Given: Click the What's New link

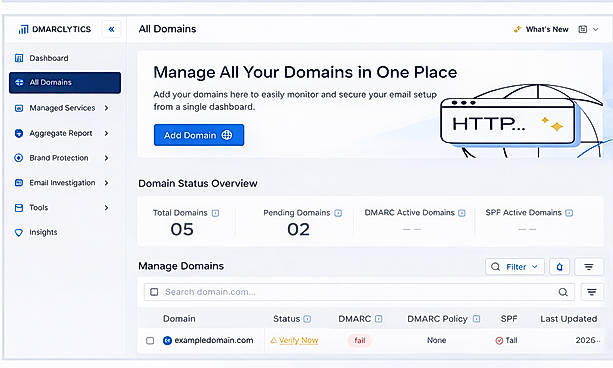Looking at the screenshot, I should tap(547, 29).
